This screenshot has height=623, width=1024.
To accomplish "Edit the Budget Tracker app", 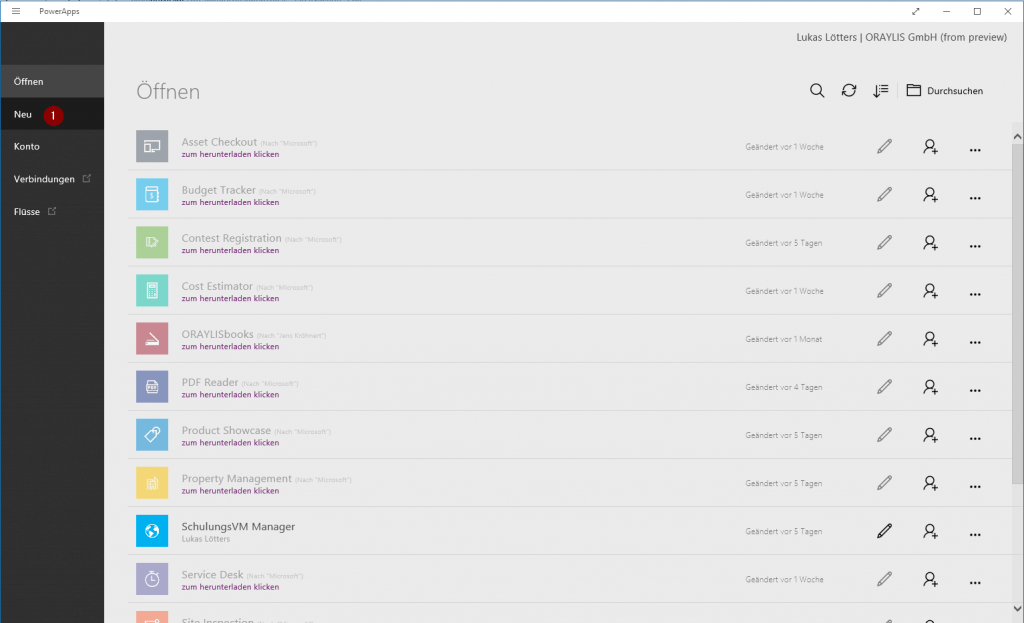I will click(x=884, y=195).
